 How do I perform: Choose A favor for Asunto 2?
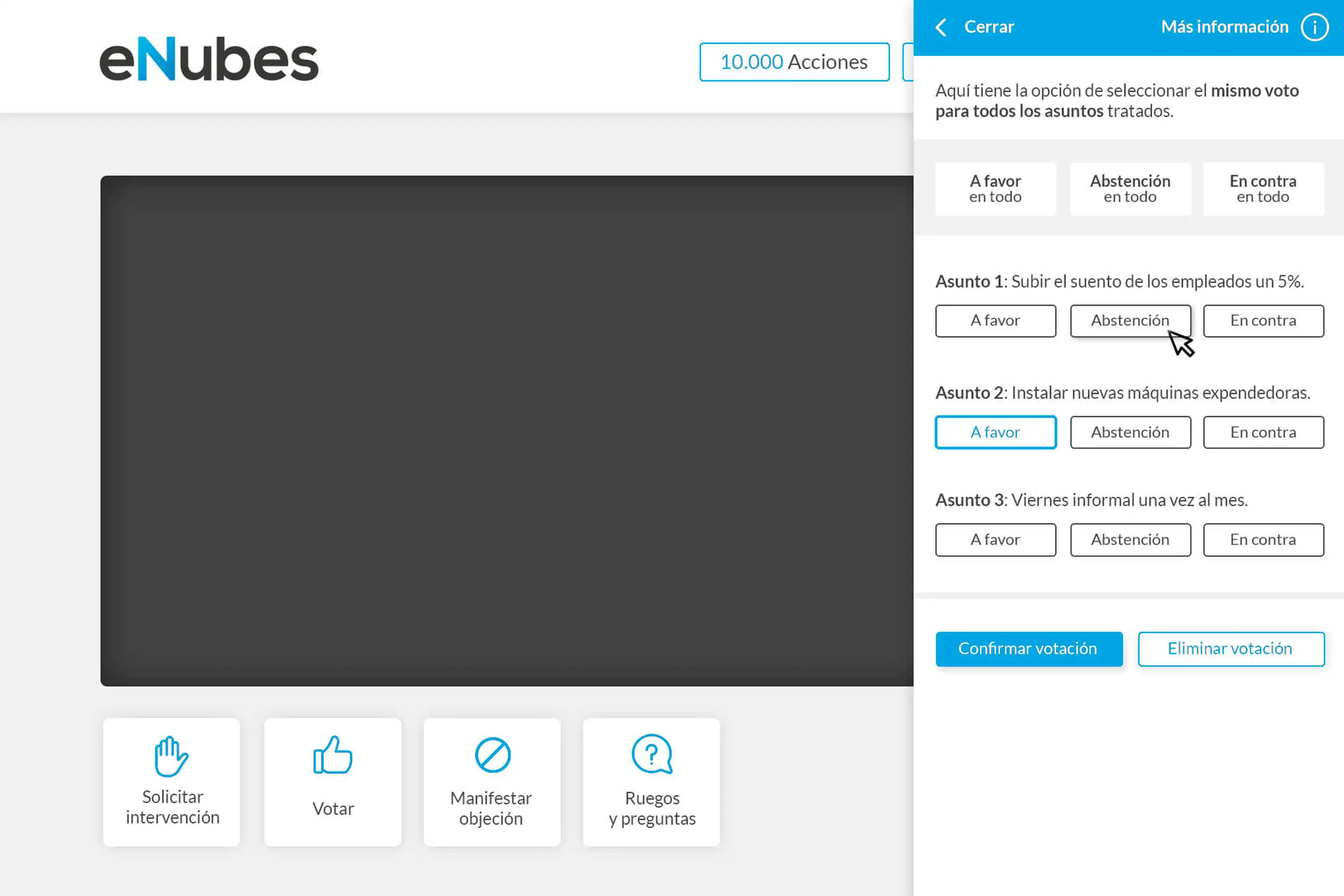pos(995,433)
